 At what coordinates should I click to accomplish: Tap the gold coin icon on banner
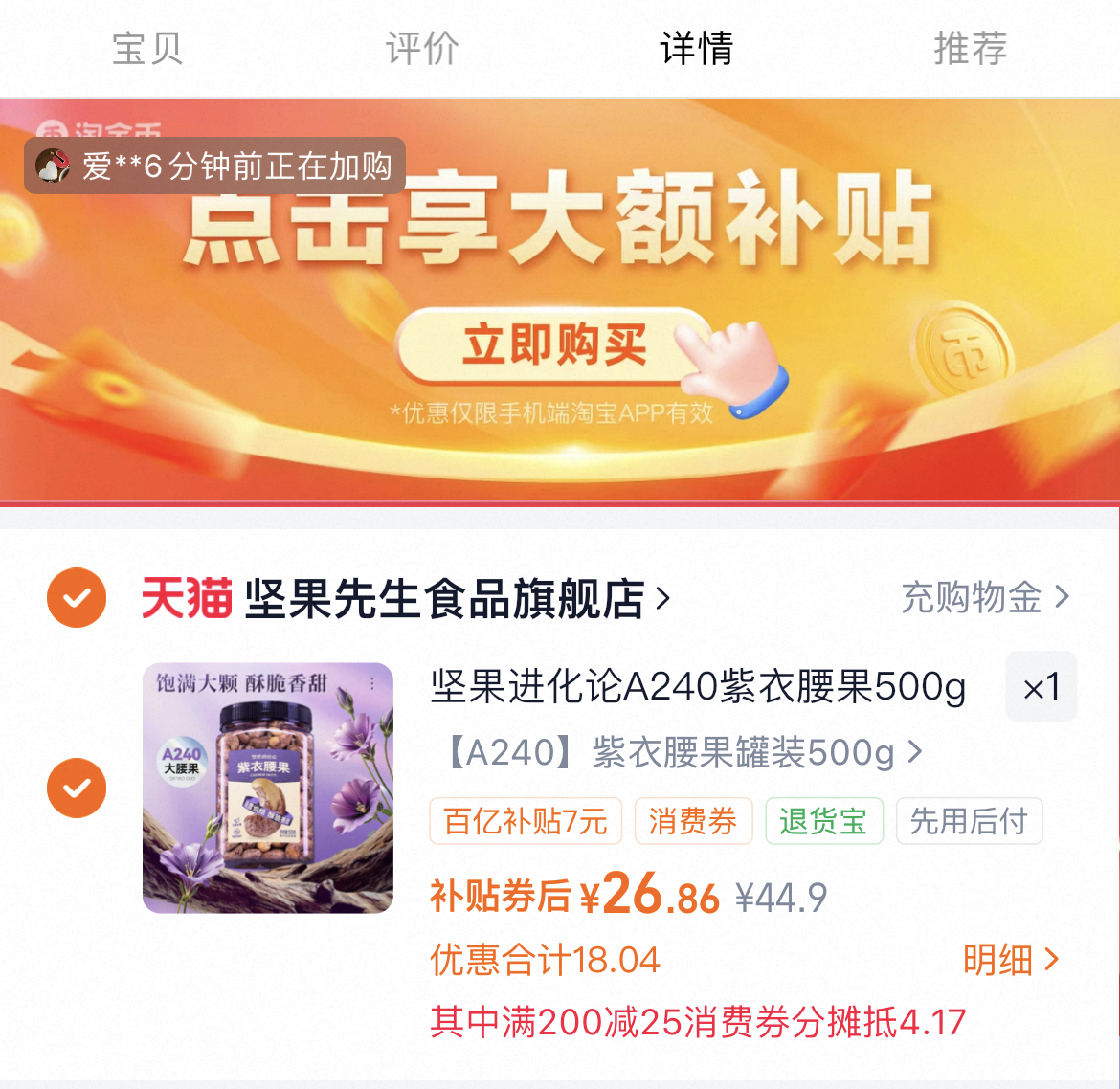pyautogui.click(x=963, y=350)
